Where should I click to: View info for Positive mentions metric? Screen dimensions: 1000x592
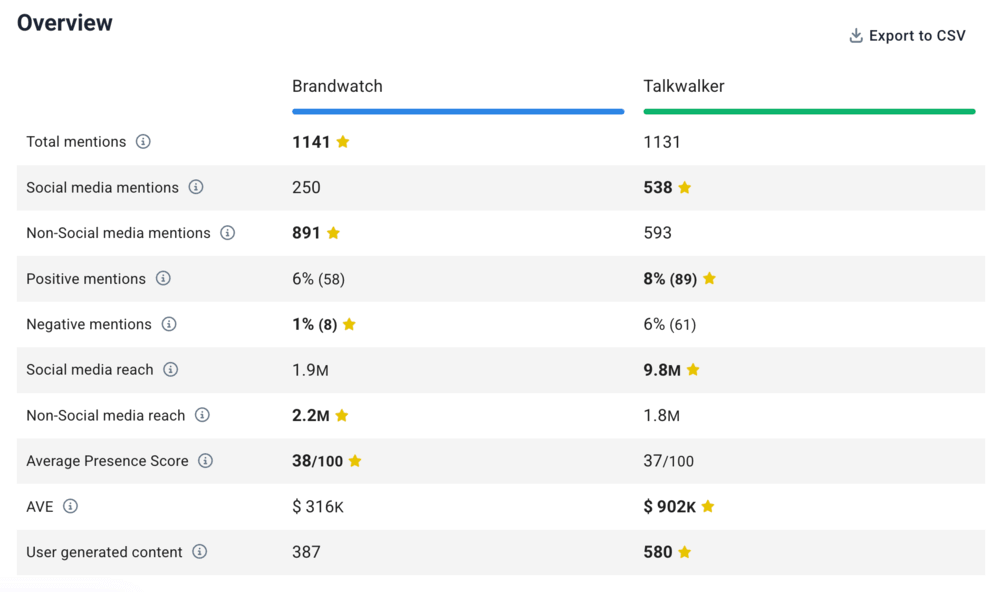(x=163, y=279)
